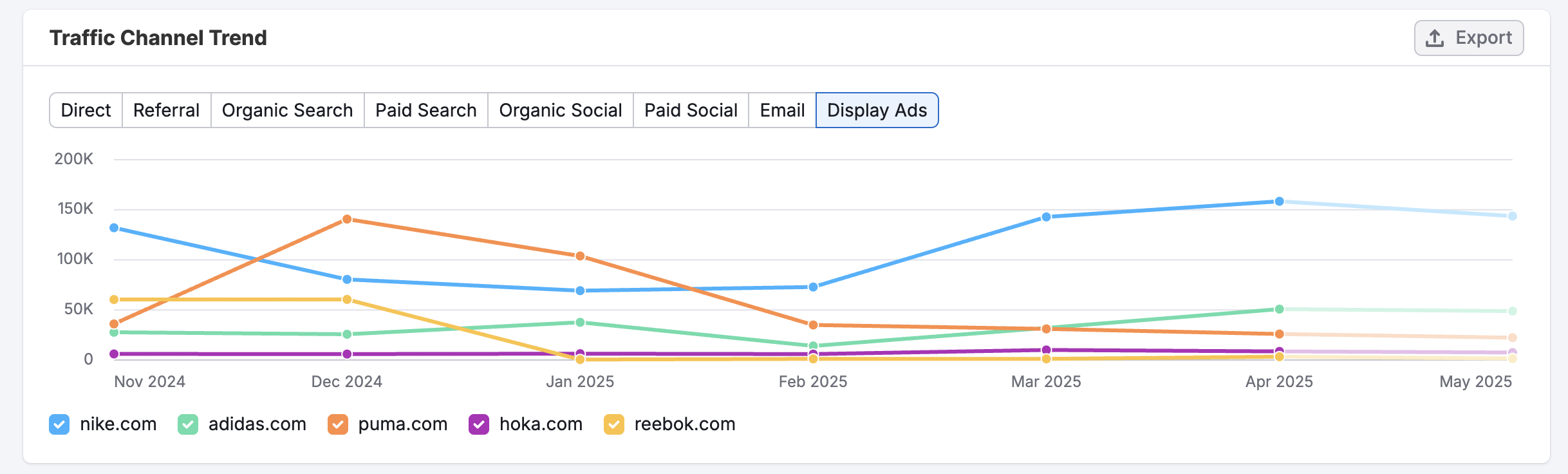Image resolution: width=1568 pixels, height=474 pixels.
Task: Open the Email channel tab
Action: click(782, 110)
